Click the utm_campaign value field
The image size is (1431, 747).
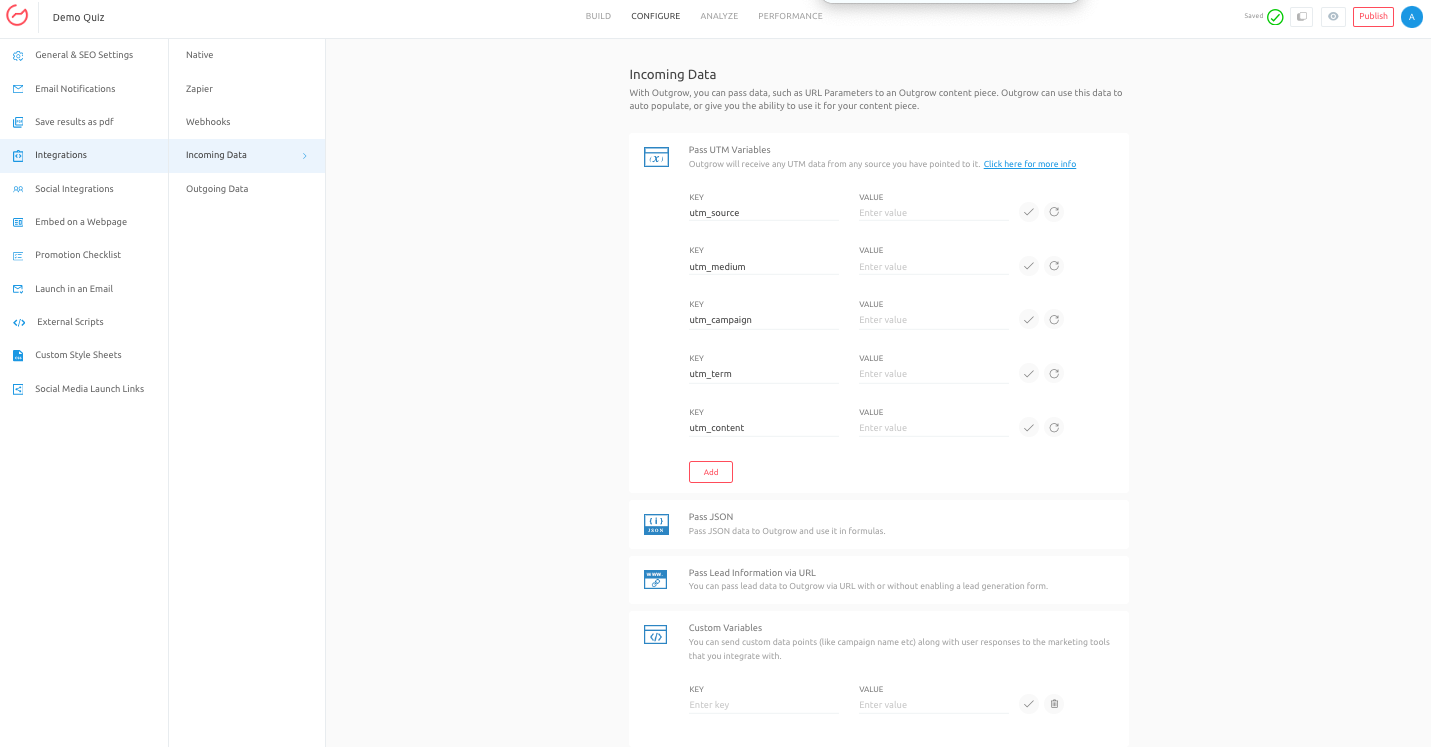(x=933, y=320)
